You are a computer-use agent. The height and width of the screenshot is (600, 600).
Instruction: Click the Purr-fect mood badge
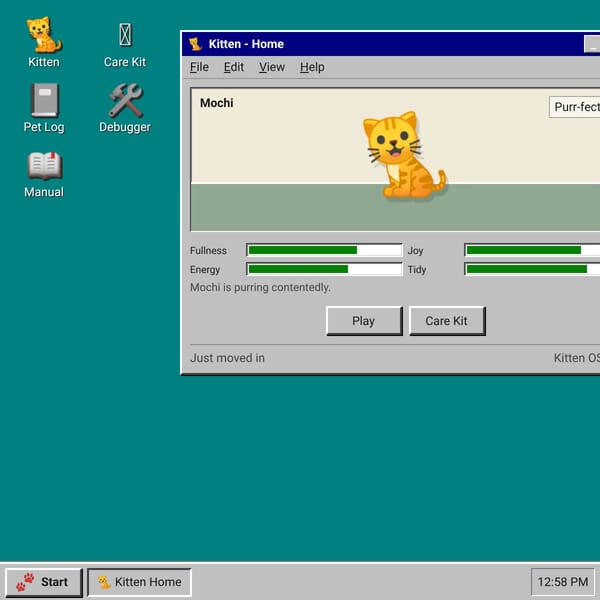coord(575,107)
